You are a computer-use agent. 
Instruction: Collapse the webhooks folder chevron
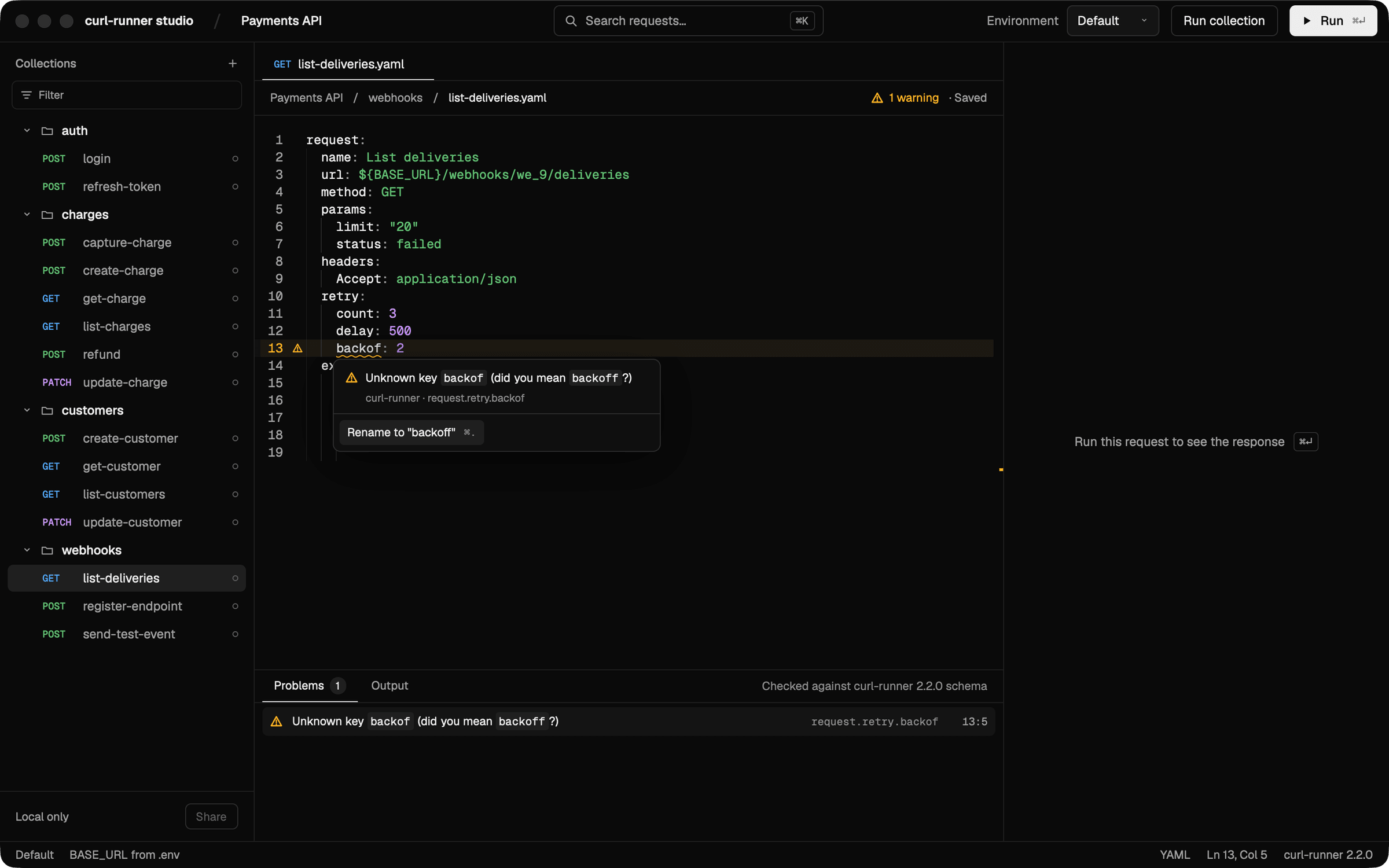point(27,550)
